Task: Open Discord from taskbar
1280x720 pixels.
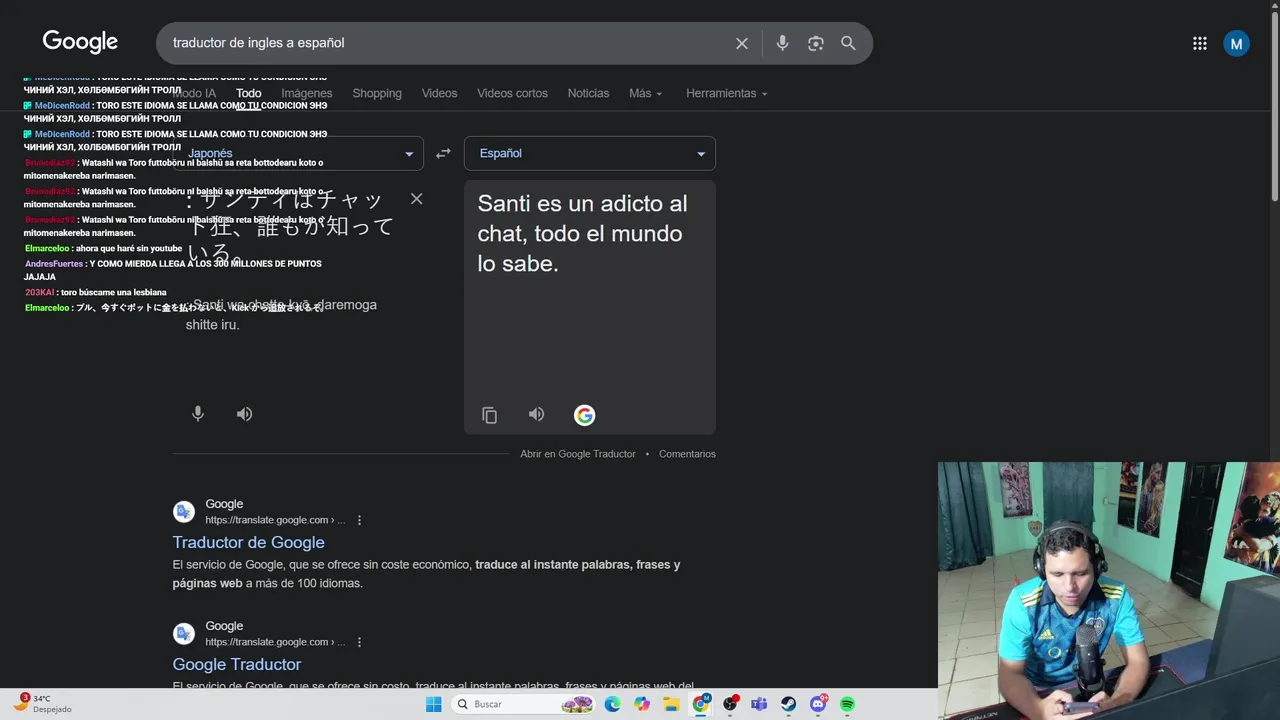Action: point(818,704)
